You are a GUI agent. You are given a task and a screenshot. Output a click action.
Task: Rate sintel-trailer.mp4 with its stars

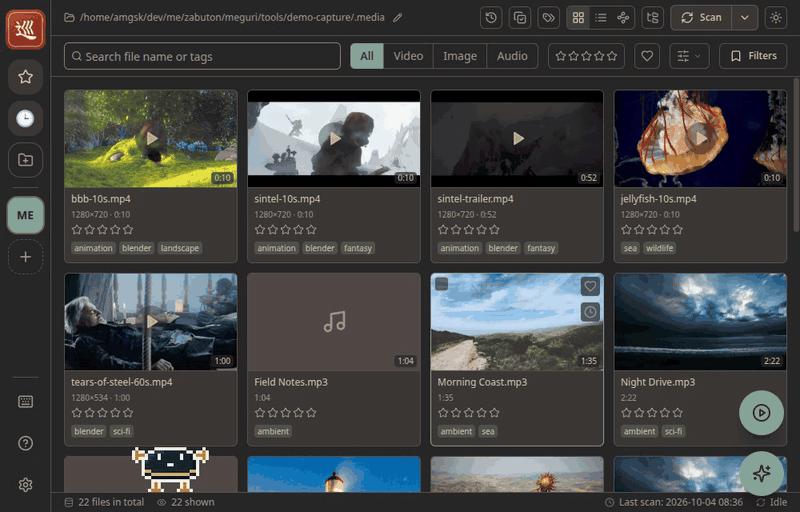(469, 229)
